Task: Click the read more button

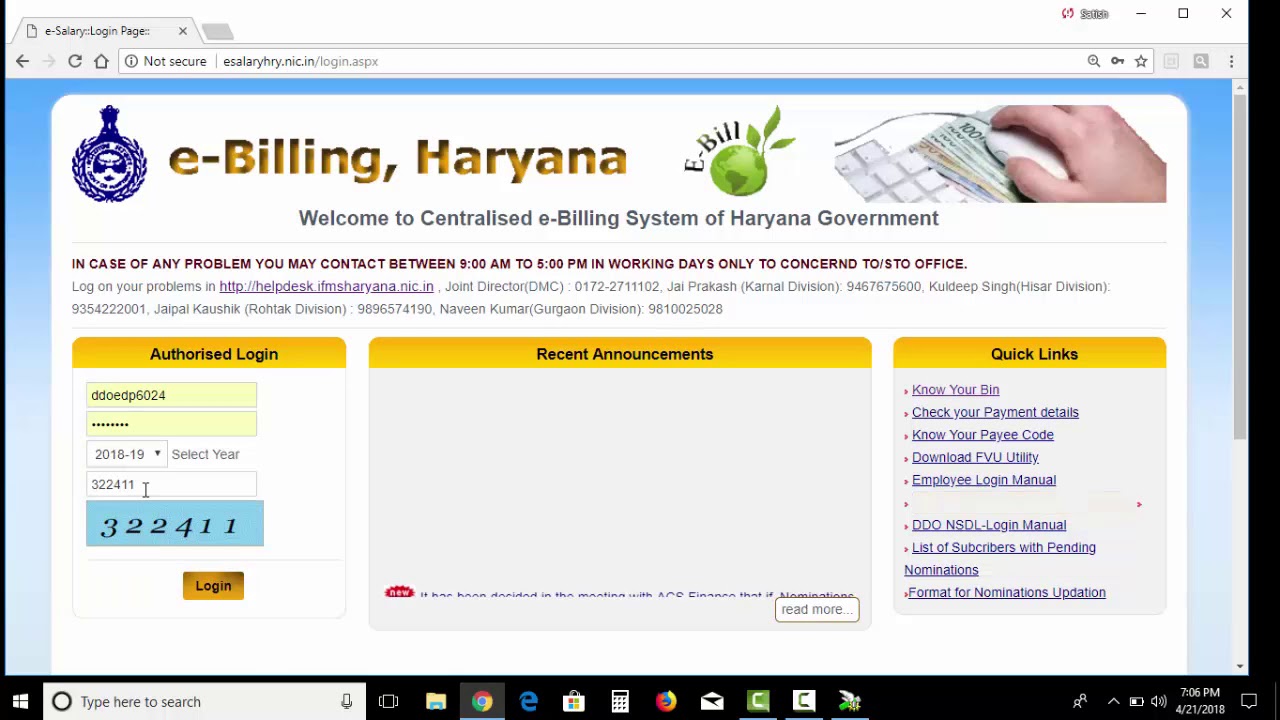Action: point(817,609)
